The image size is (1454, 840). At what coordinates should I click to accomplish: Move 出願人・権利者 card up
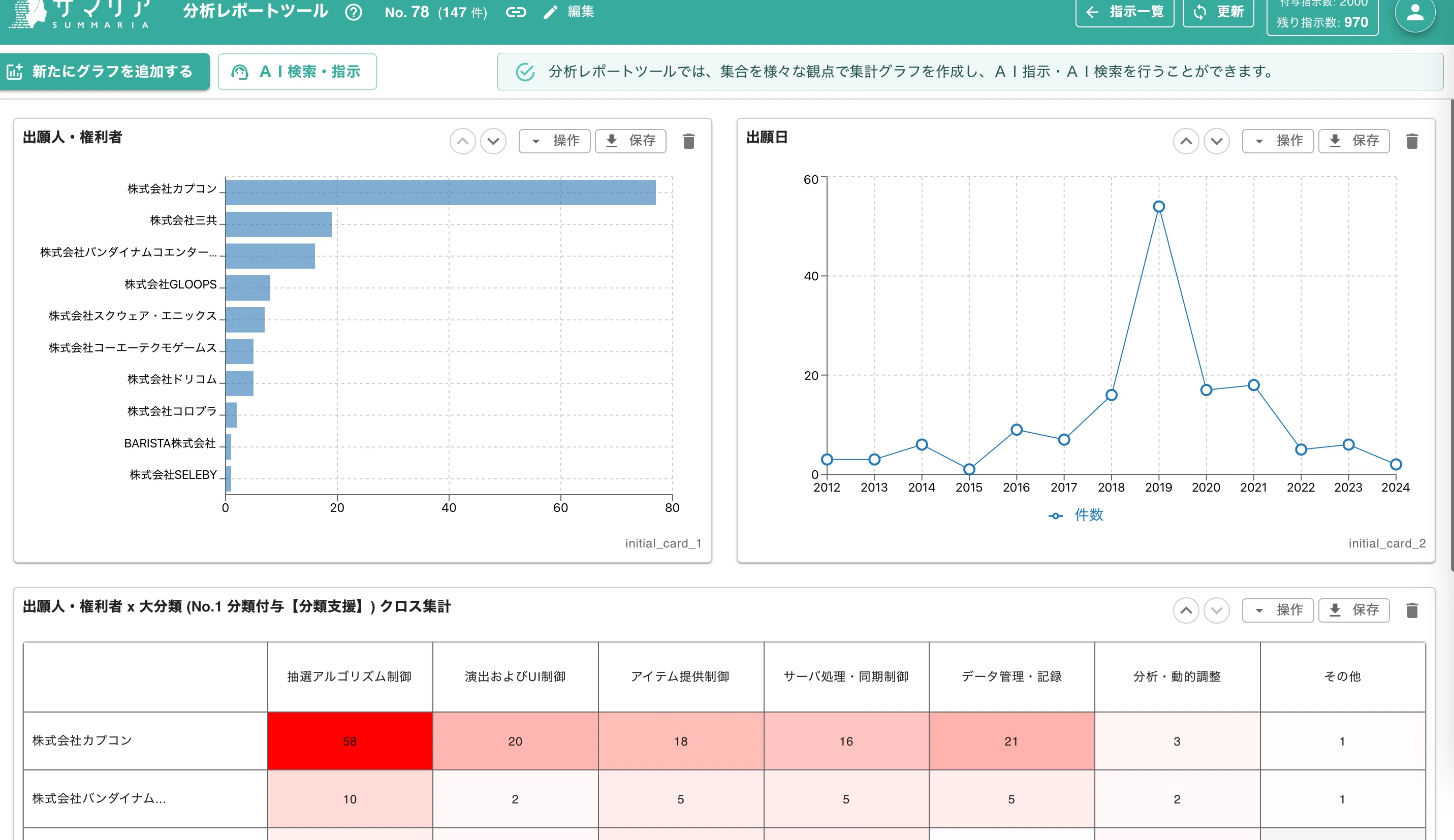462,141
